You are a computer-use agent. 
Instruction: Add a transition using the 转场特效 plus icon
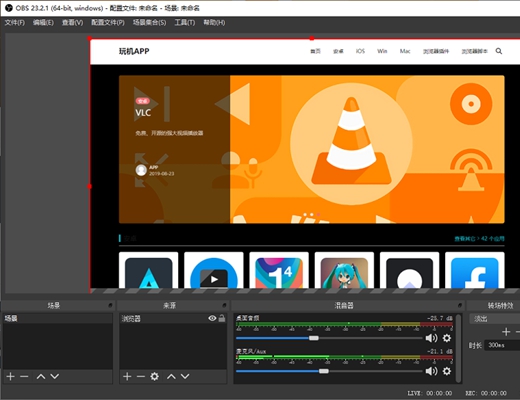(506, 332)
